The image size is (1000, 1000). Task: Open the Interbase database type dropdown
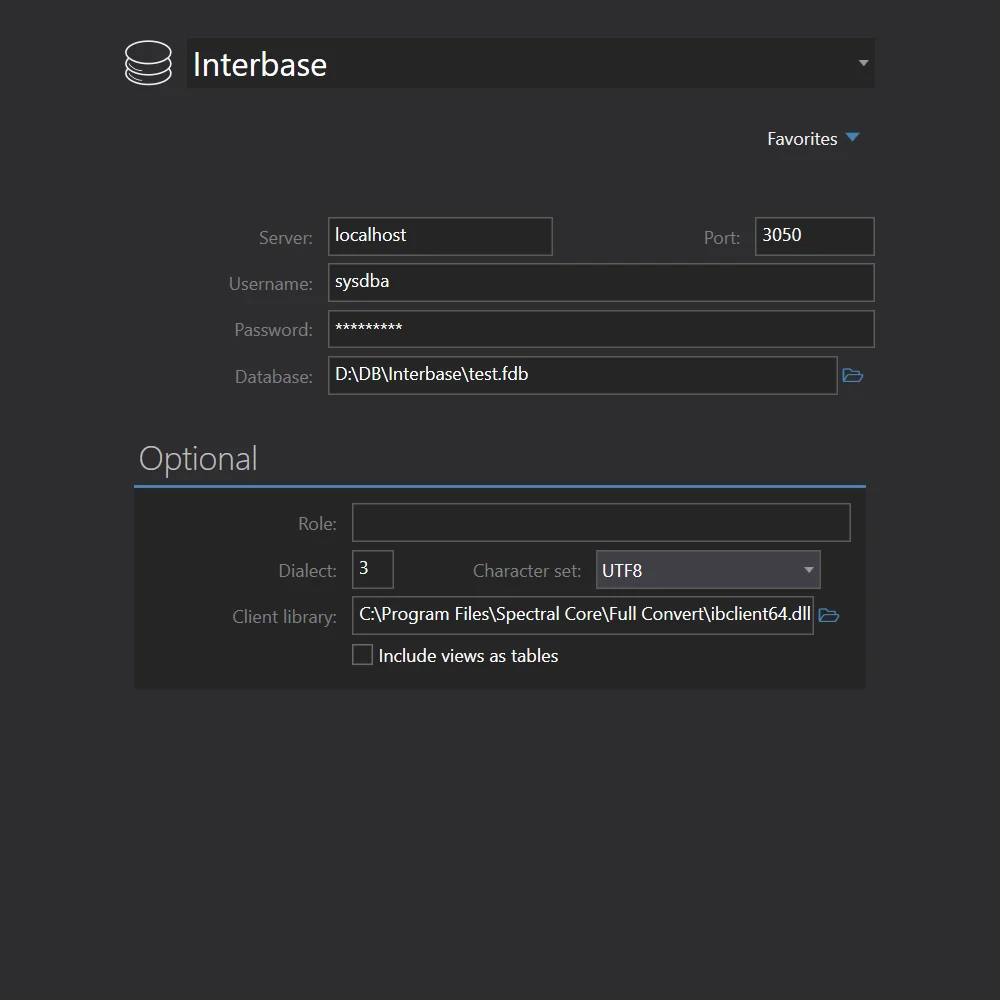coord(861,62)
